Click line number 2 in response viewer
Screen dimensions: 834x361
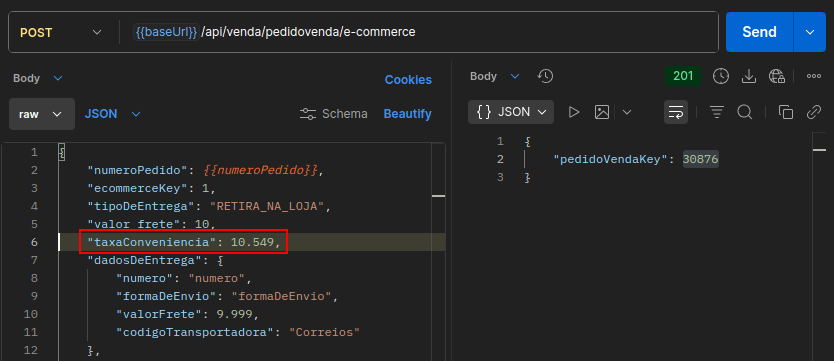(499, 159)
